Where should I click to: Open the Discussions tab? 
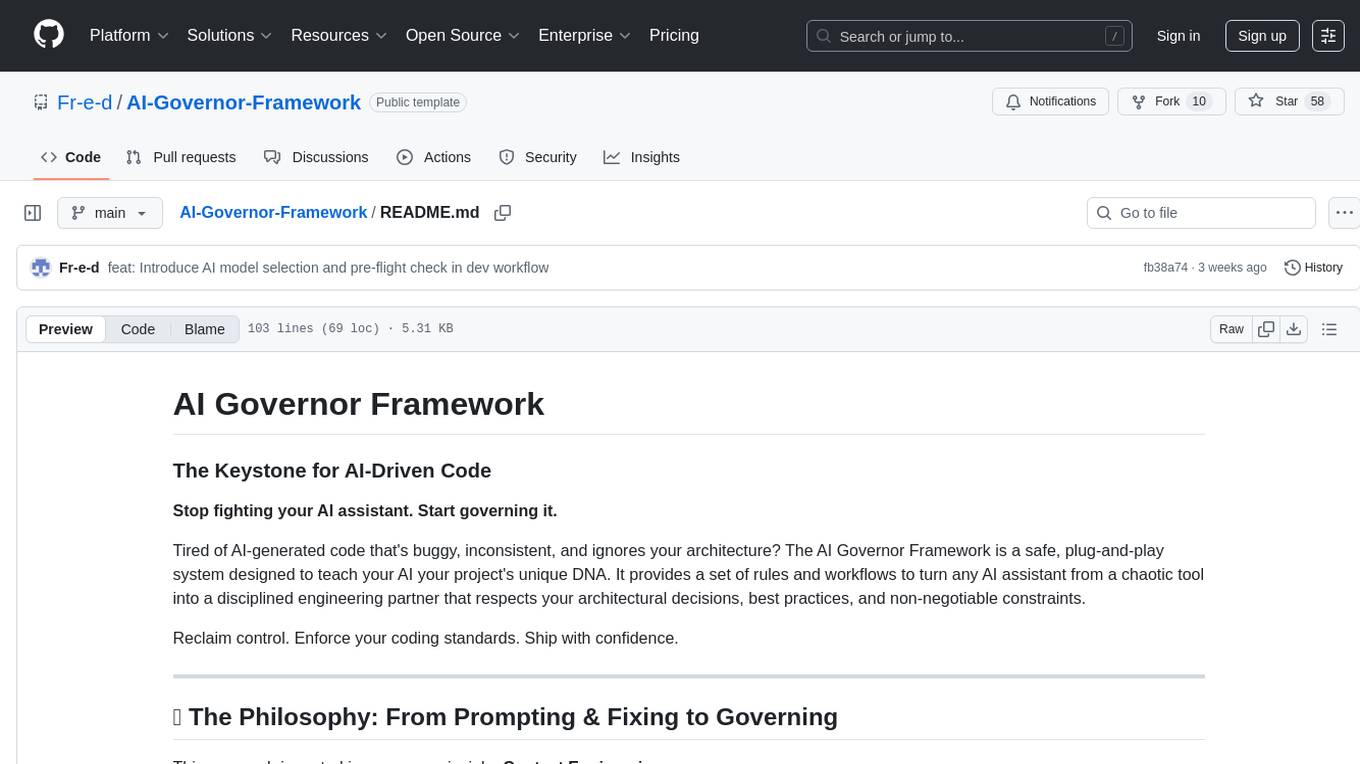pyautogui.click(x=316, y=157)
